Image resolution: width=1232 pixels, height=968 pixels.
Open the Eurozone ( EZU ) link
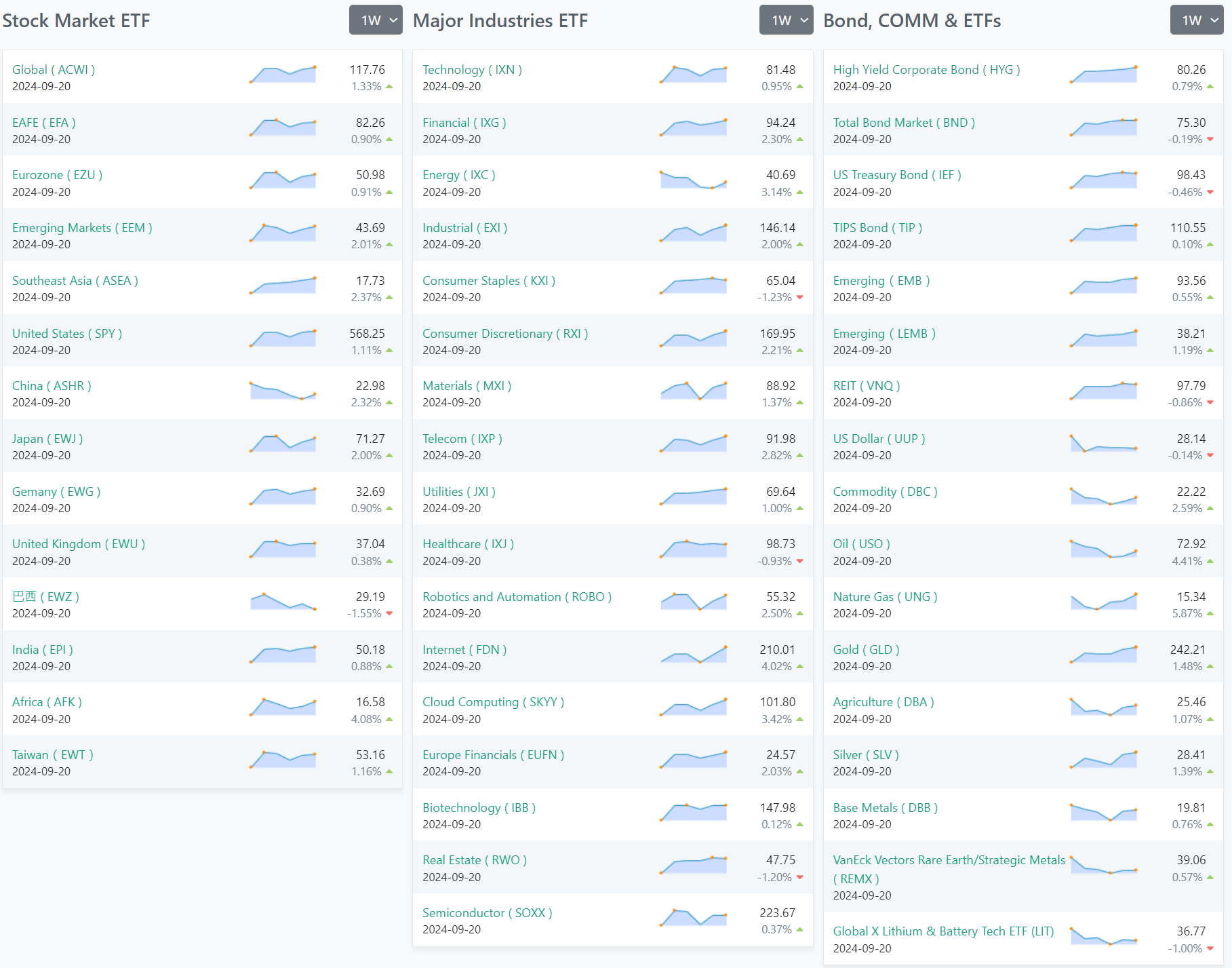tap(58, 175)
